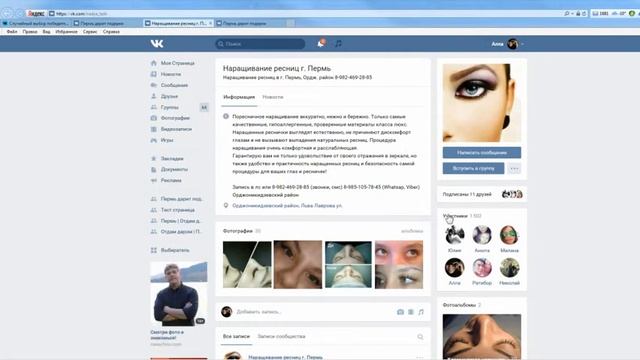Open Игры in the left sidebar

[167, 140]
